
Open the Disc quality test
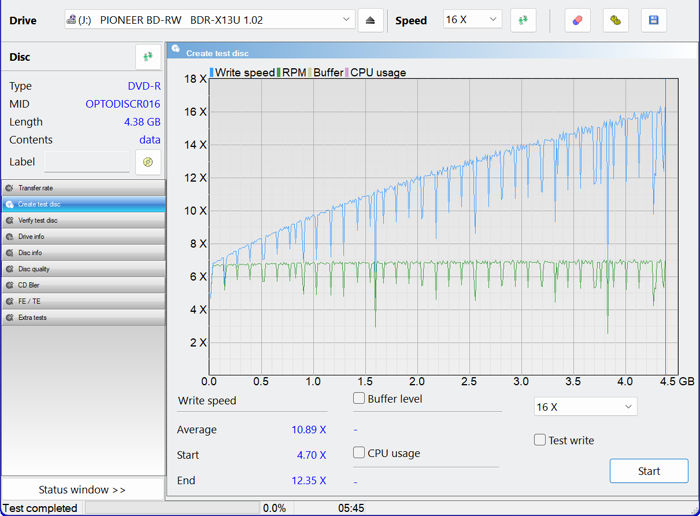tap(83, 269)
